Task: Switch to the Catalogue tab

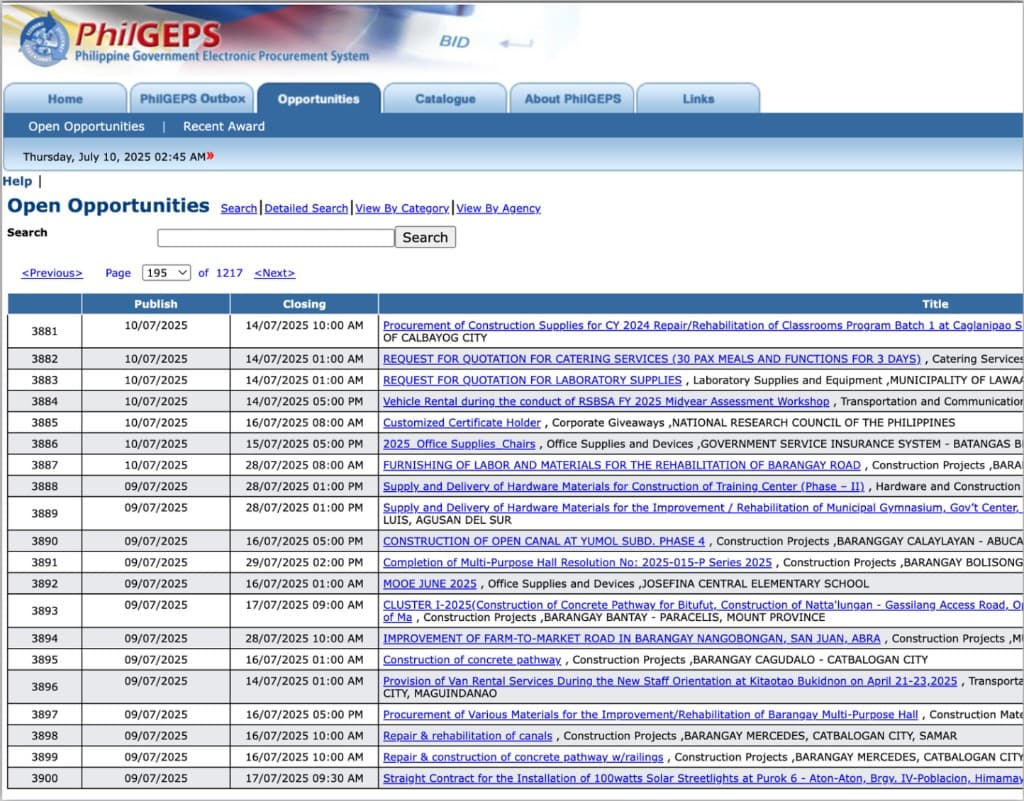Action: [444, 98]
